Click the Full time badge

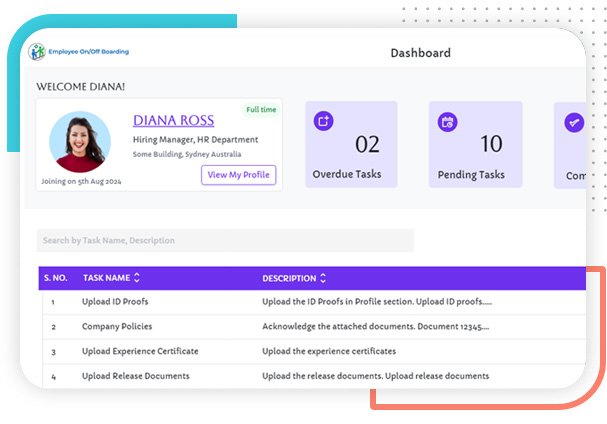(x=262, y=109)
